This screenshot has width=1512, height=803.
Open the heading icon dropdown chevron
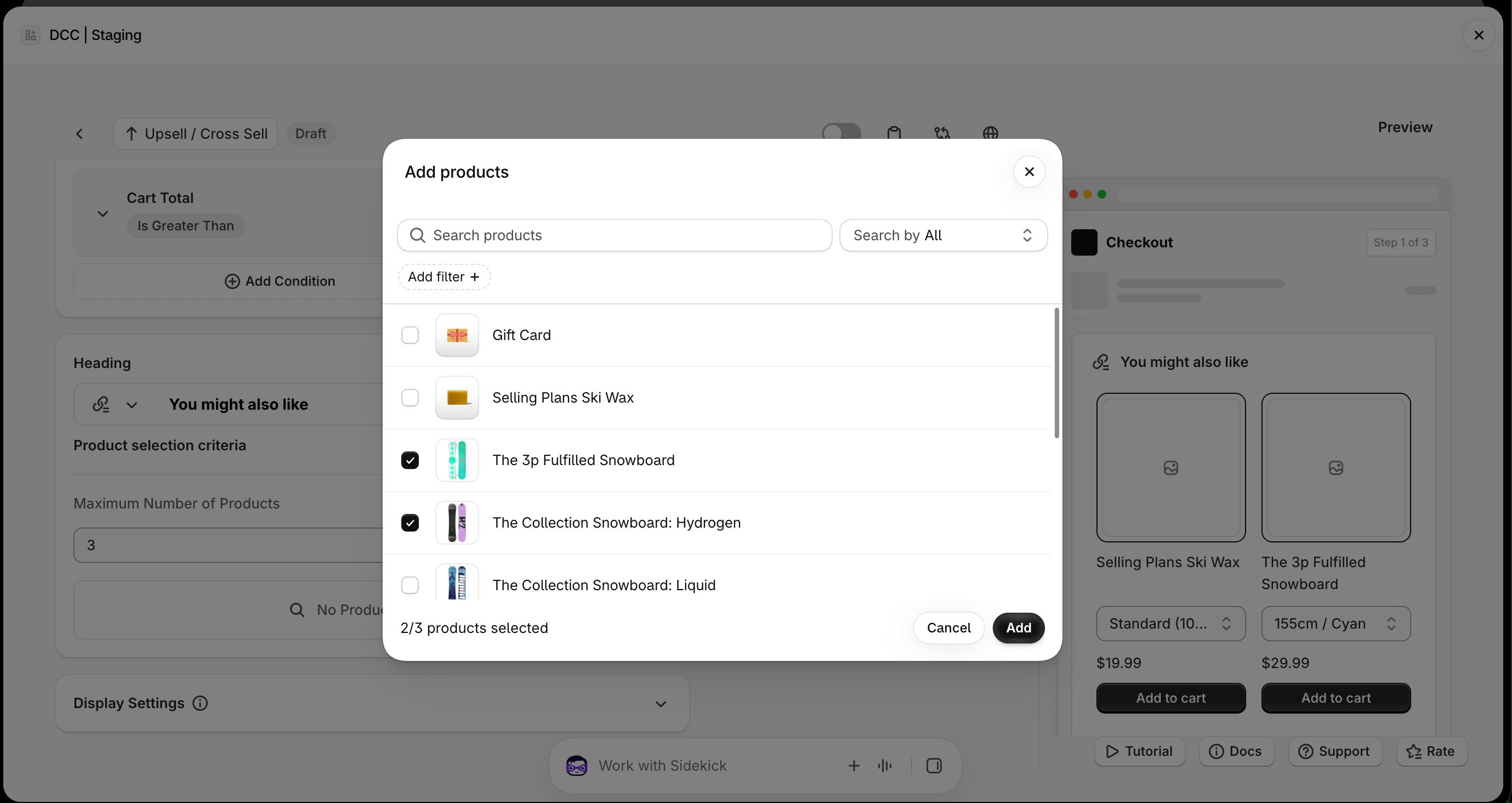(x=132, y=405)
